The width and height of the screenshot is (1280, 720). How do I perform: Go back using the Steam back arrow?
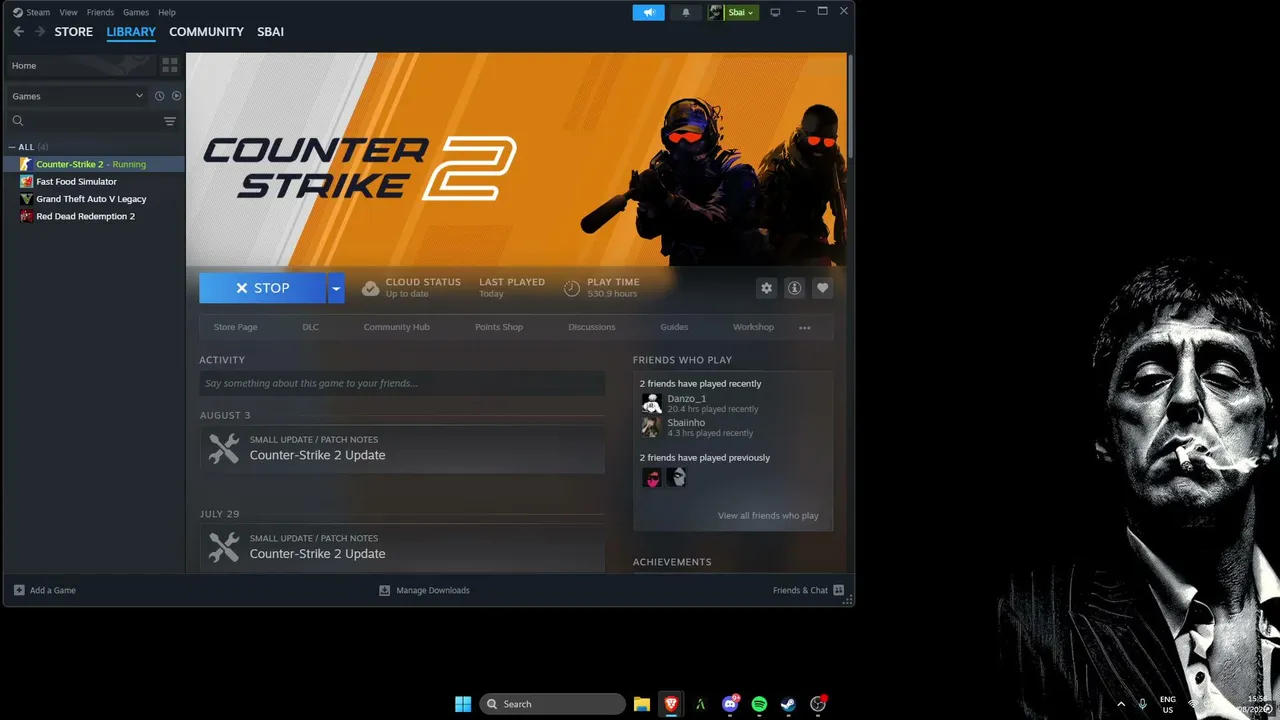[18, 32]
